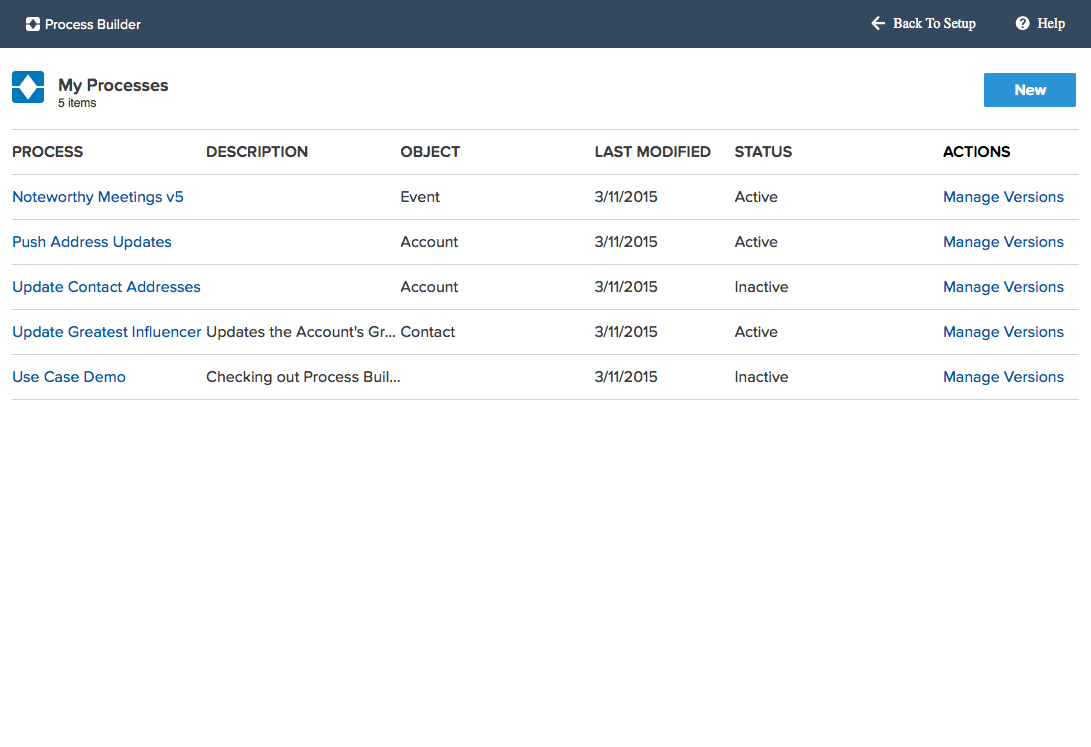Sort by the PROCESS column header

coord(47,152)
